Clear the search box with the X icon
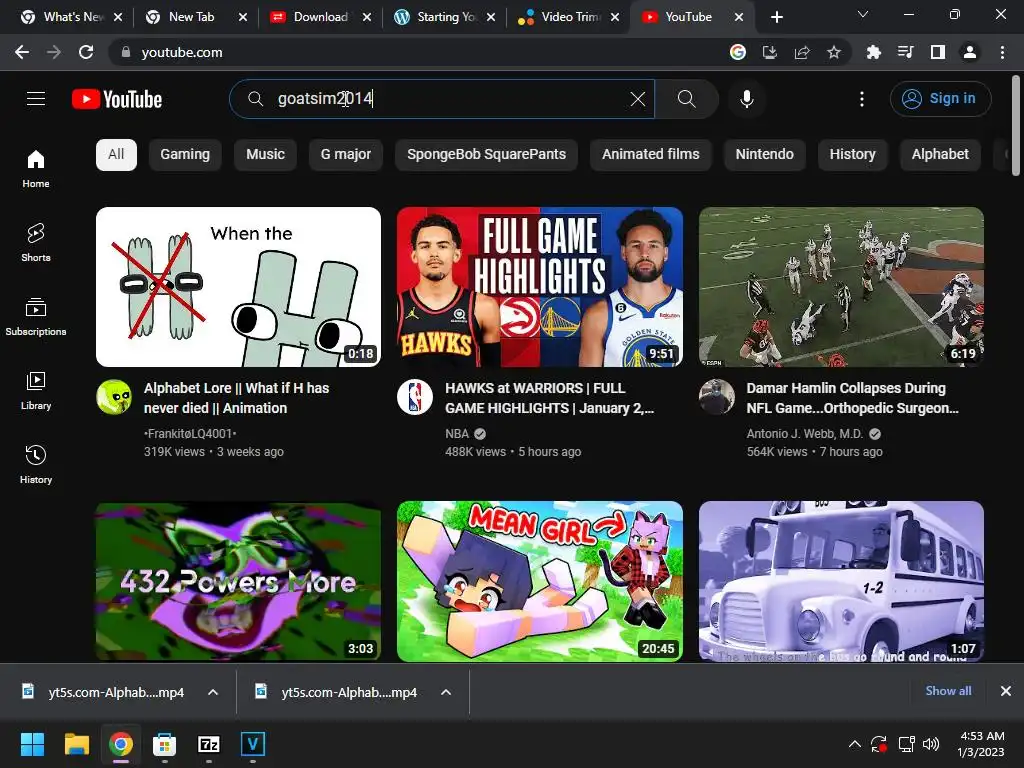Image resolution: width=1024 pixels, height=768 pixels. [637, 99]
